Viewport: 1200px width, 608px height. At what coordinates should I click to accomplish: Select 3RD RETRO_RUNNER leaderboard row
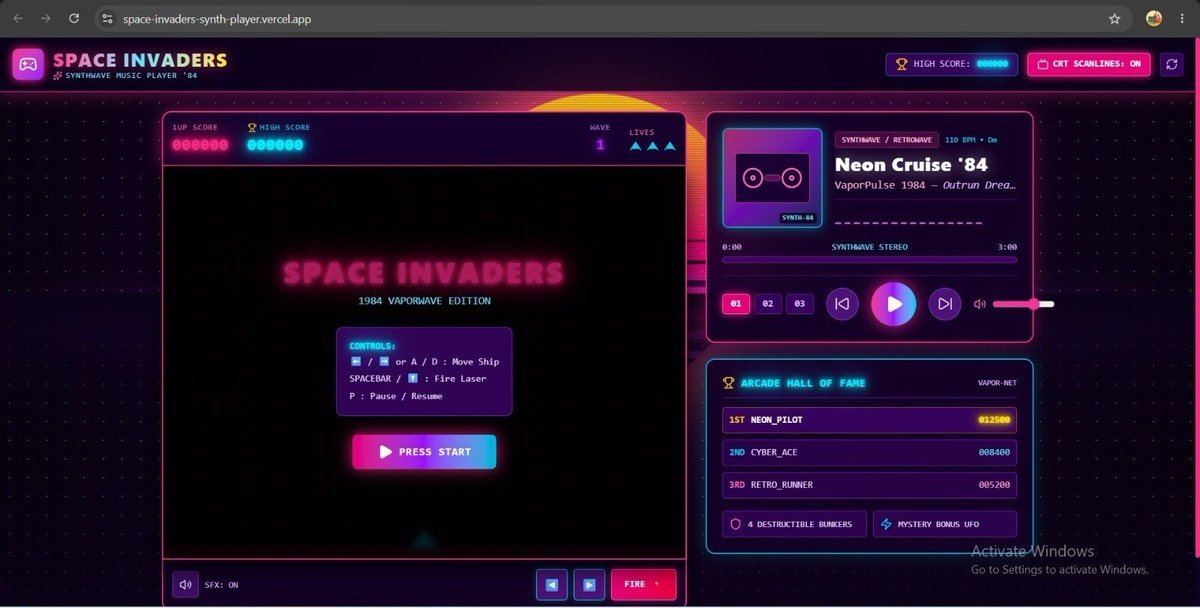pyautogui.click(x=869, y=485)
